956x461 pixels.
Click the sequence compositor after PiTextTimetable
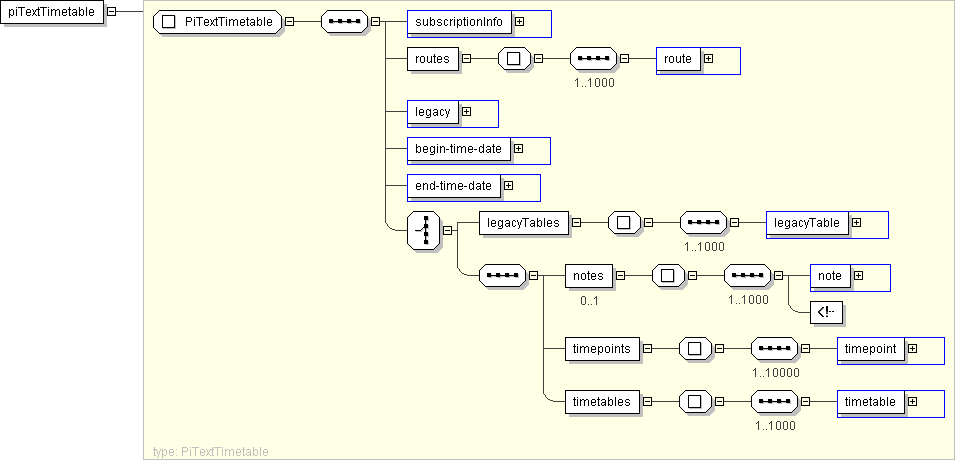[x=343, y=22]
